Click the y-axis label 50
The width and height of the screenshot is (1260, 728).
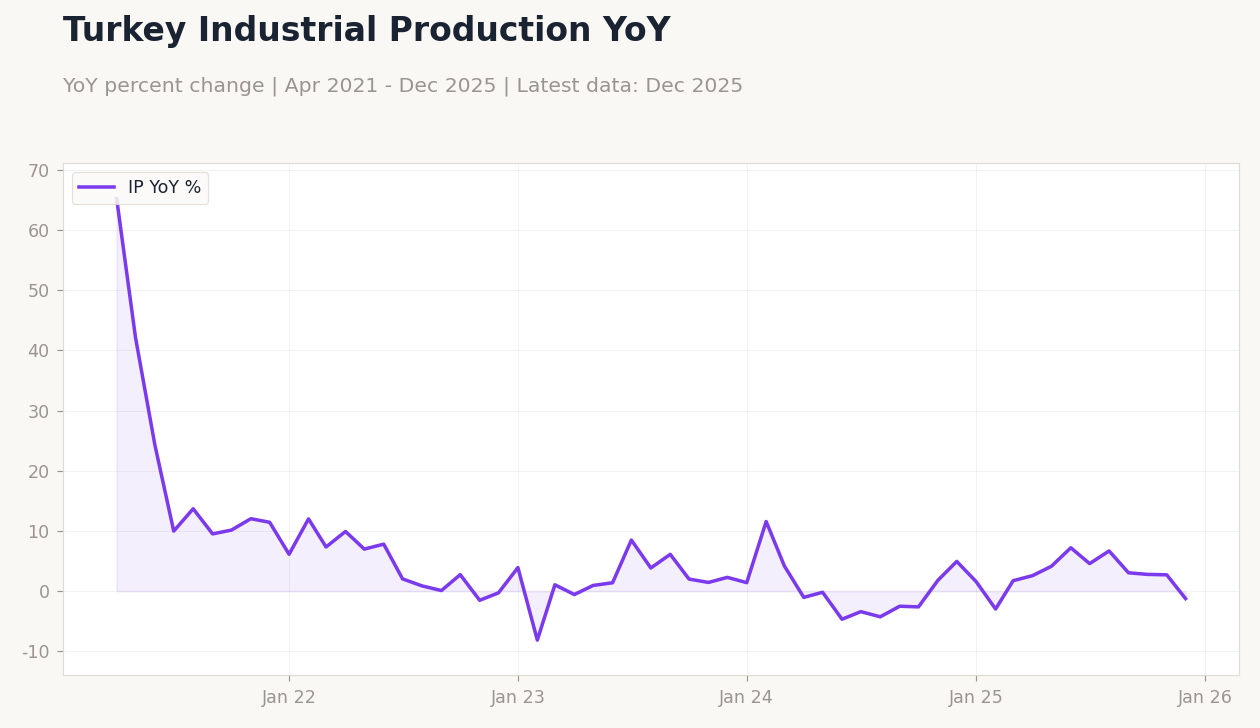38,291
